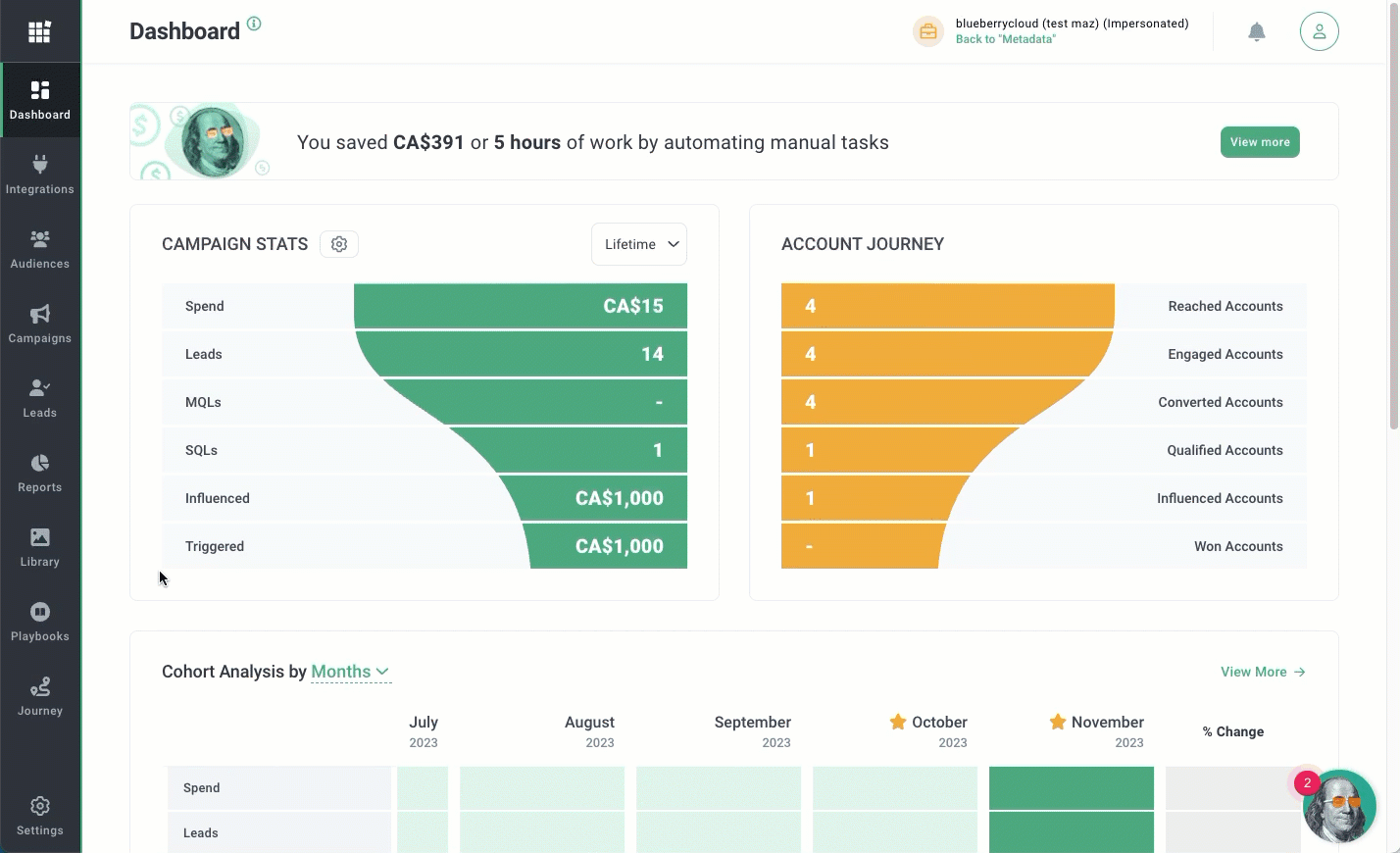Image resolution: width=1400 pixels, height=853 pixels.
Task: Click the dark green November Spend cell
Action: pyautogui.click(x=1071, y=788)
